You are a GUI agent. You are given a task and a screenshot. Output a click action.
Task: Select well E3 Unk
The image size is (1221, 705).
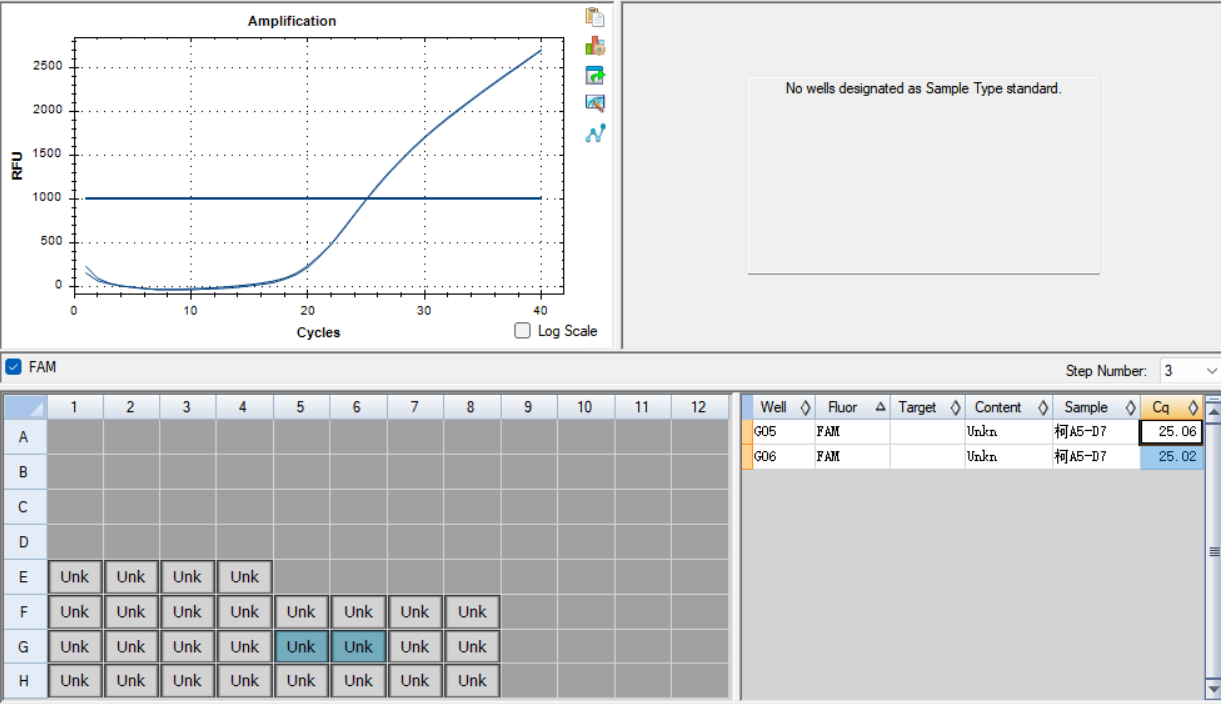187,577
